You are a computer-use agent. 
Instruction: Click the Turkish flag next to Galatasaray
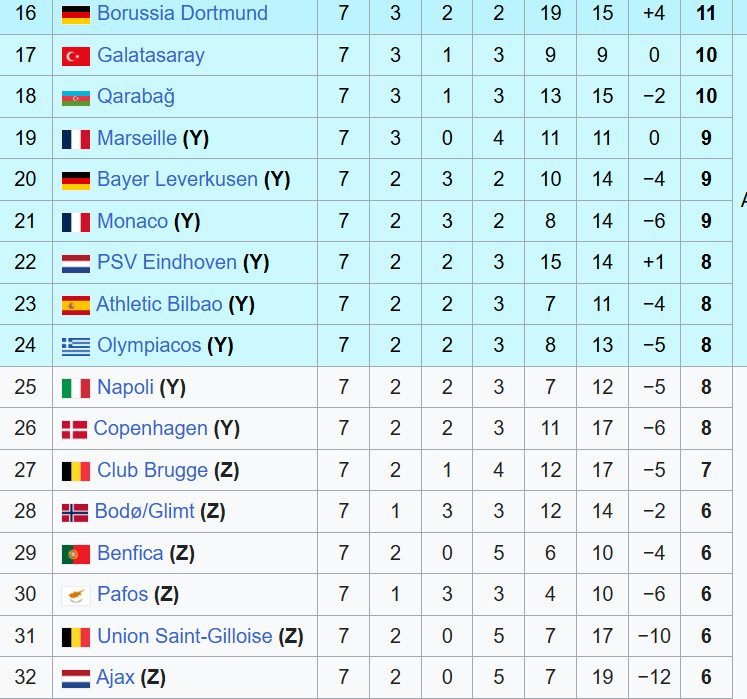(75, 56)
